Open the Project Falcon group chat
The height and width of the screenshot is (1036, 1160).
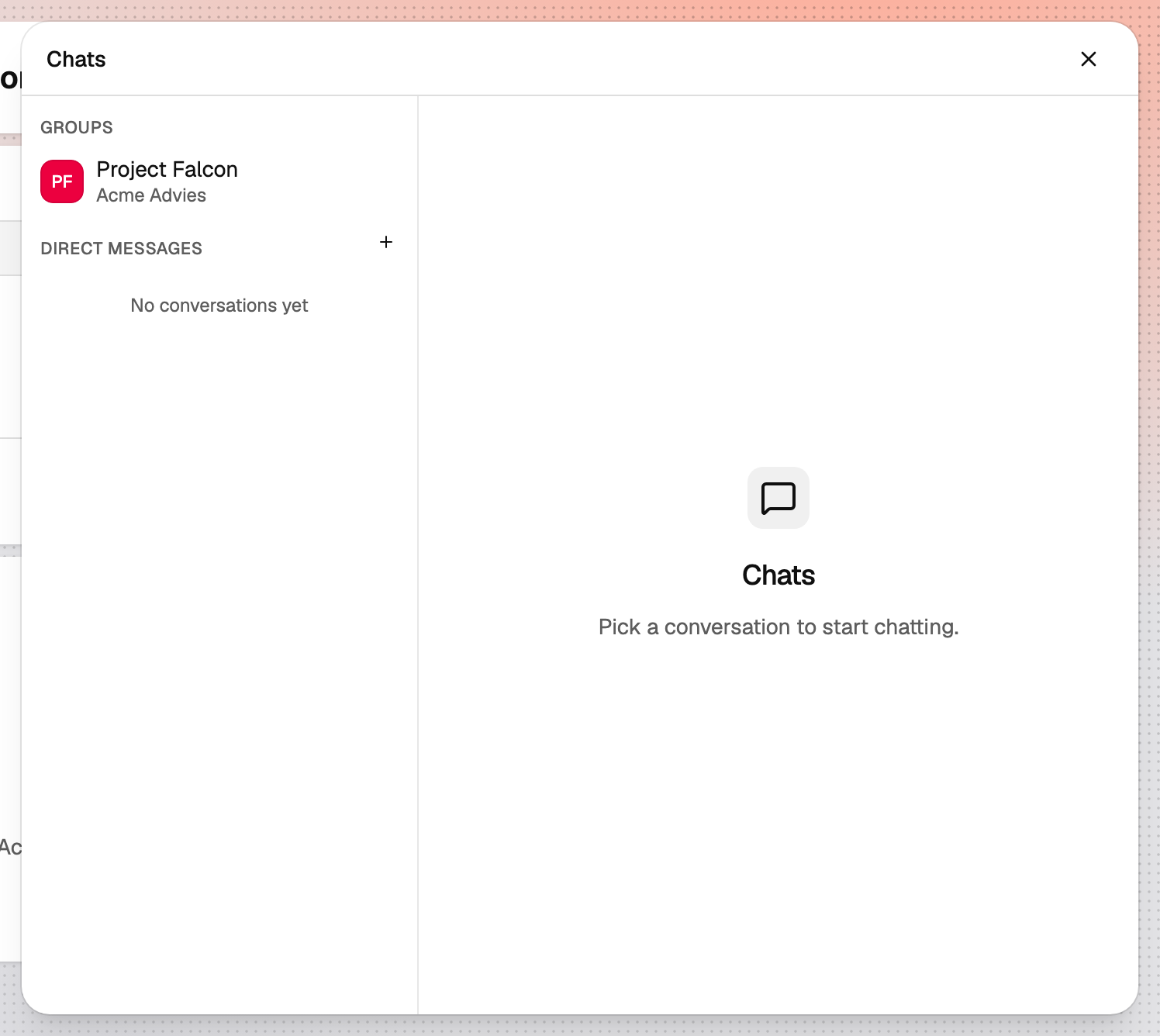tap(219, 181)
